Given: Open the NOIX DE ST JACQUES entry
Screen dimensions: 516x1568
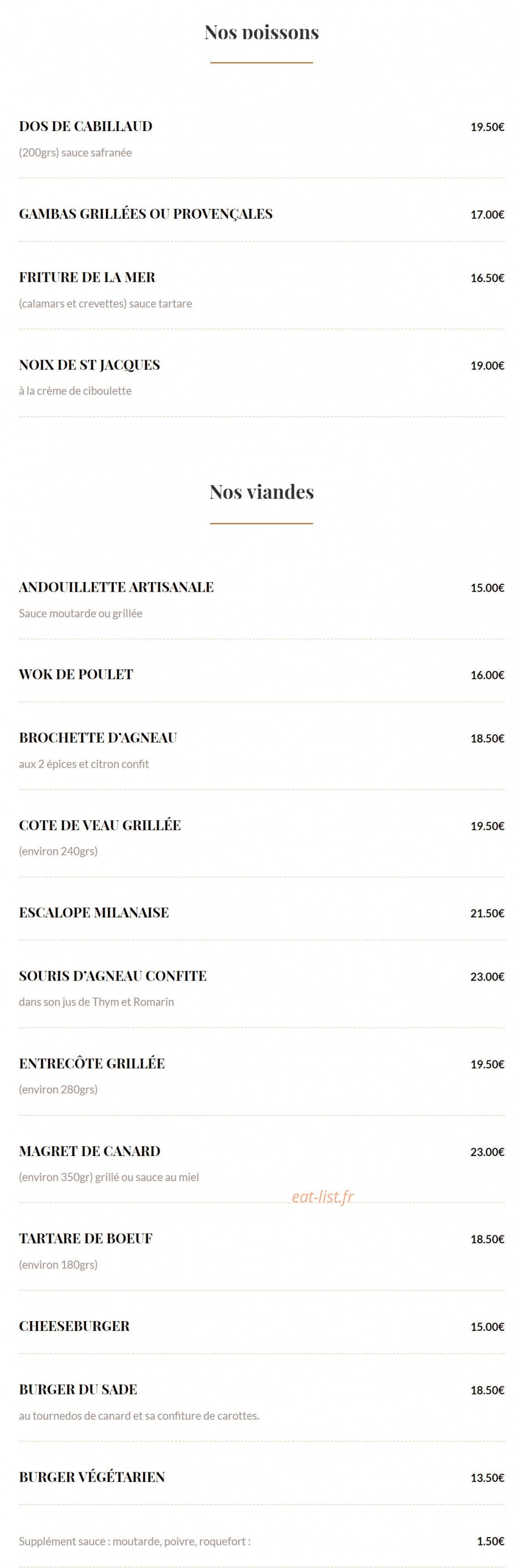Looking at the screenshot, I should (x=89, y=364).
